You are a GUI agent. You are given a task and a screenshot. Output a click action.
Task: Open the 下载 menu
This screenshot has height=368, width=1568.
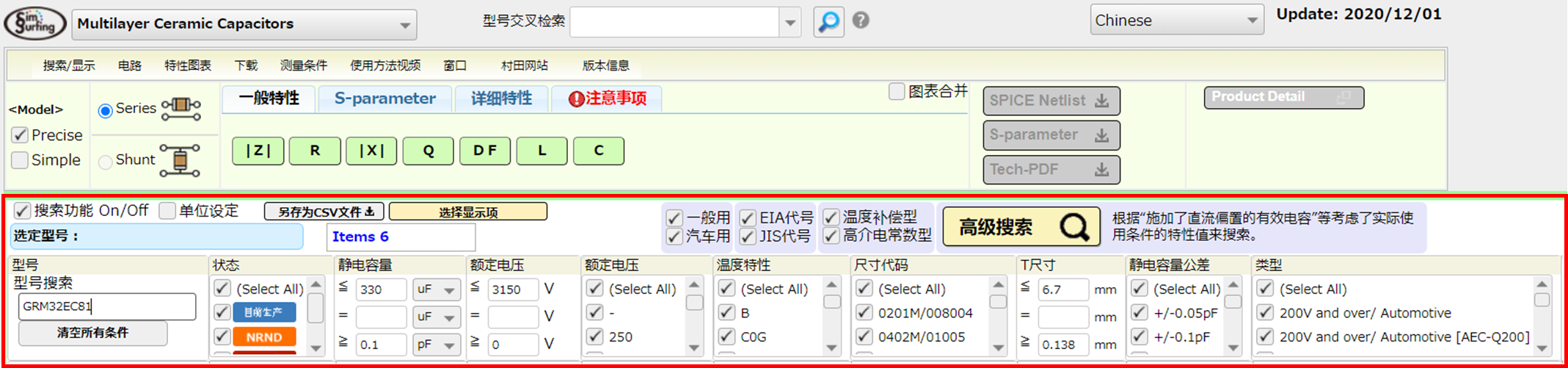(246, 65)
